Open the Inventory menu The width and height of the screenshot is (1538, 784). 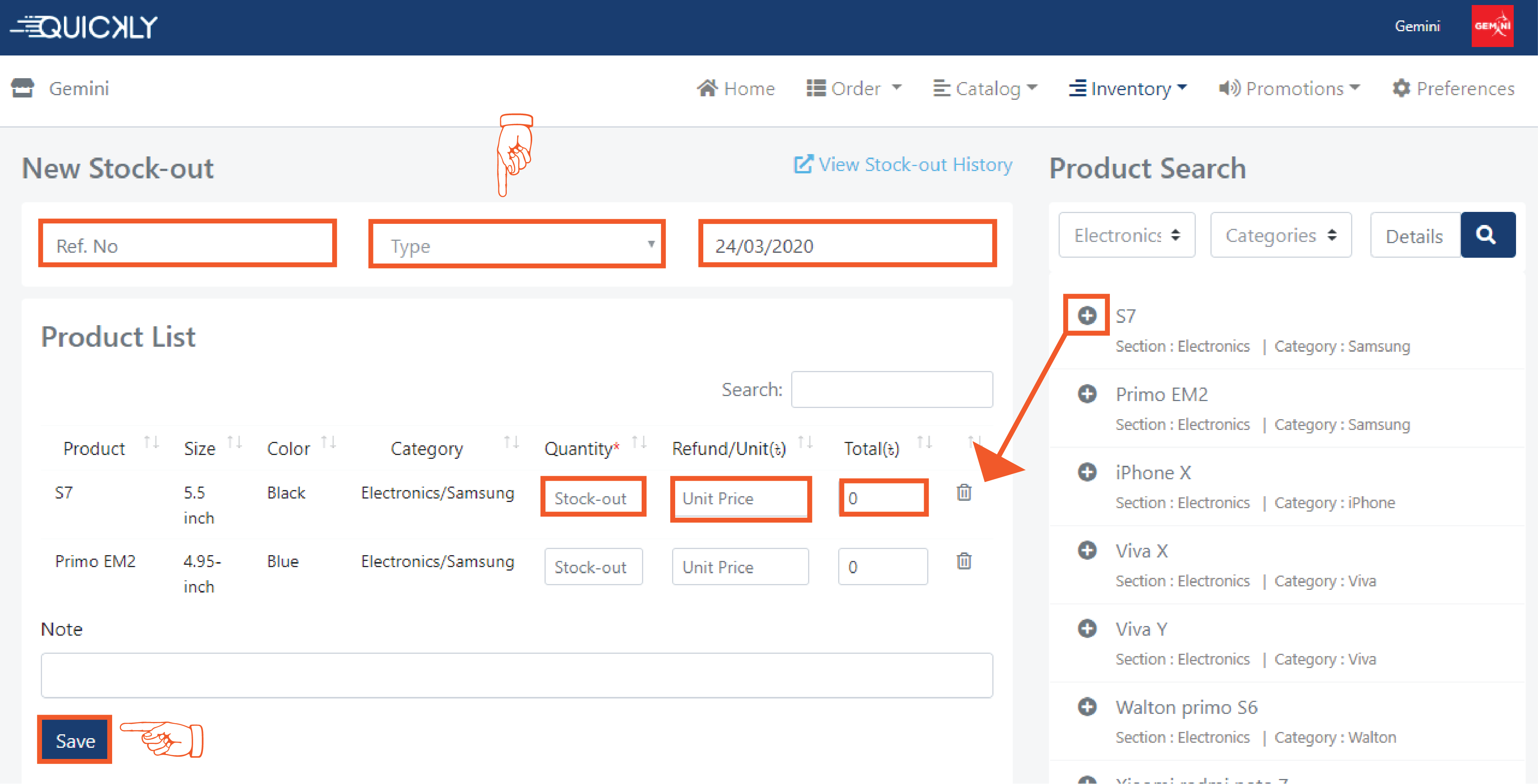click(1128, 88)
